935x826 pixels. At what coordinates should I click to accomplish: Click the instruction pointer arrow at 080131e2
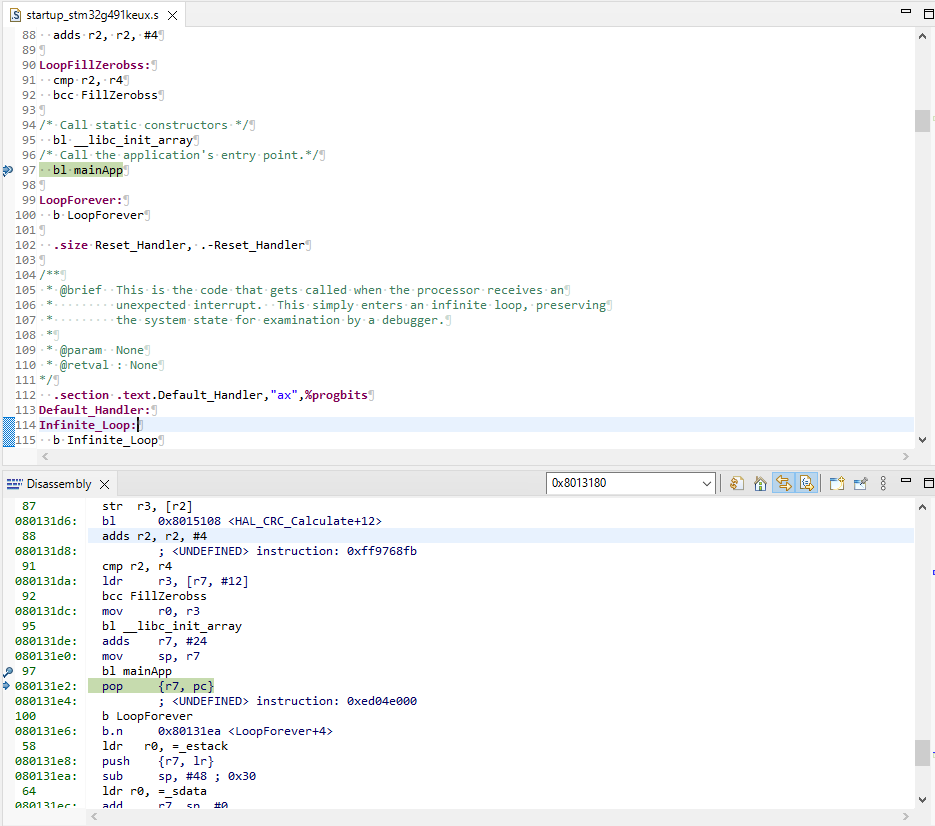pyautogui.click(x=7, y=686)
